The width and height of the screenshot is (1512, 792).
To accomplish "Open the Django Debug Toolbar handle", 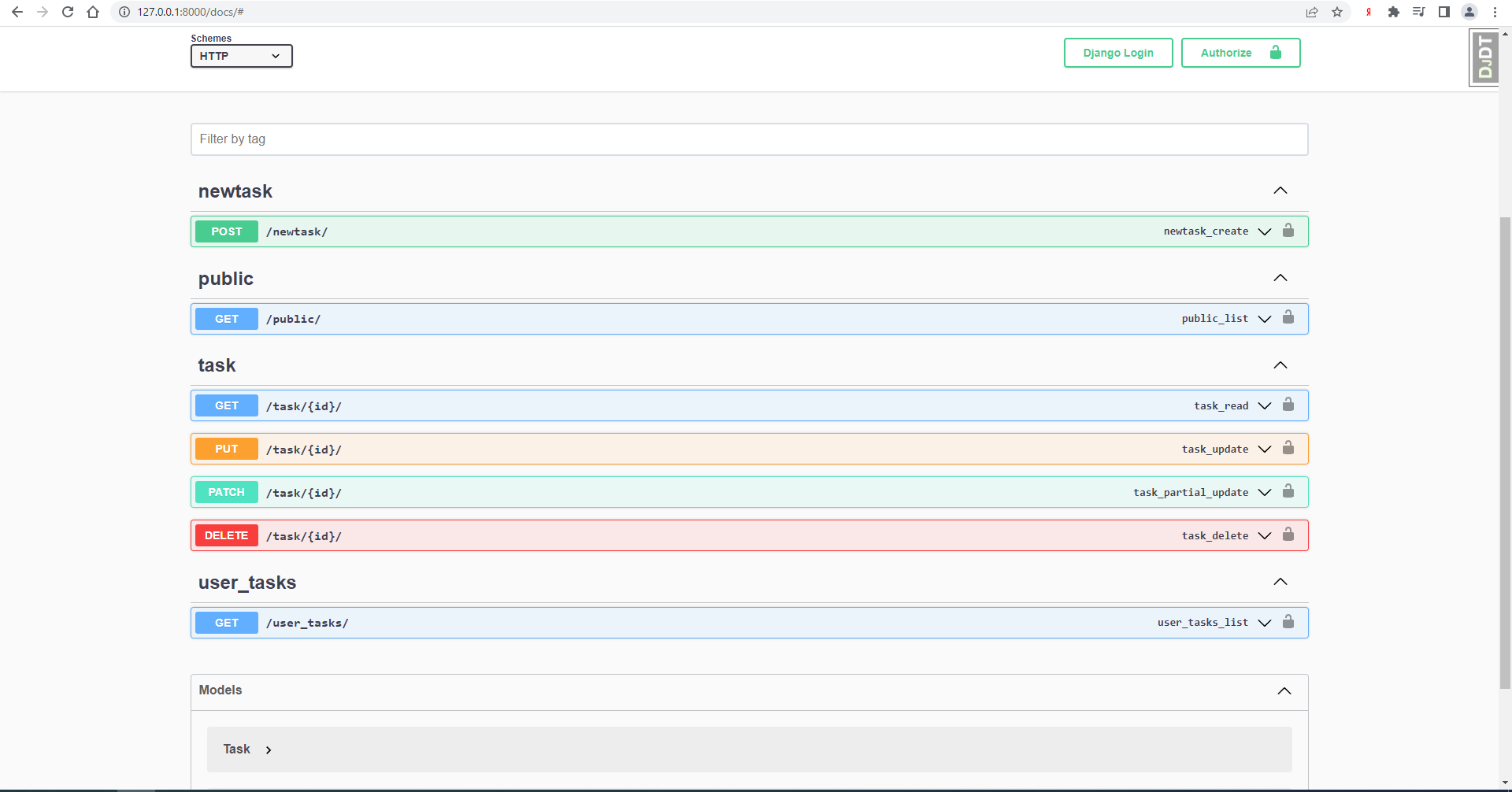I will pos(1484,57).
